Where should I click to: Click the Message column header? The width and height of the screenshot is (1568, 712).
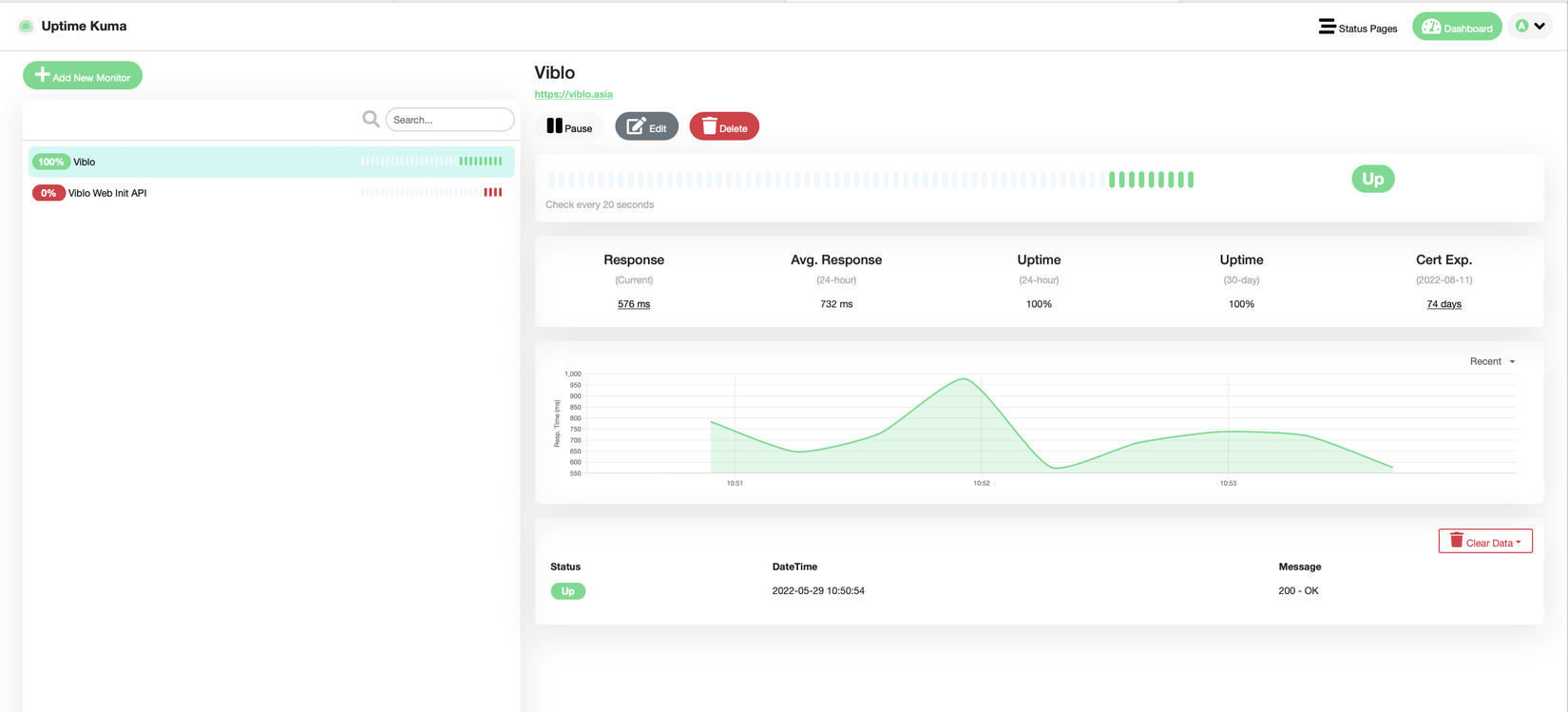tap(1300, 567)
